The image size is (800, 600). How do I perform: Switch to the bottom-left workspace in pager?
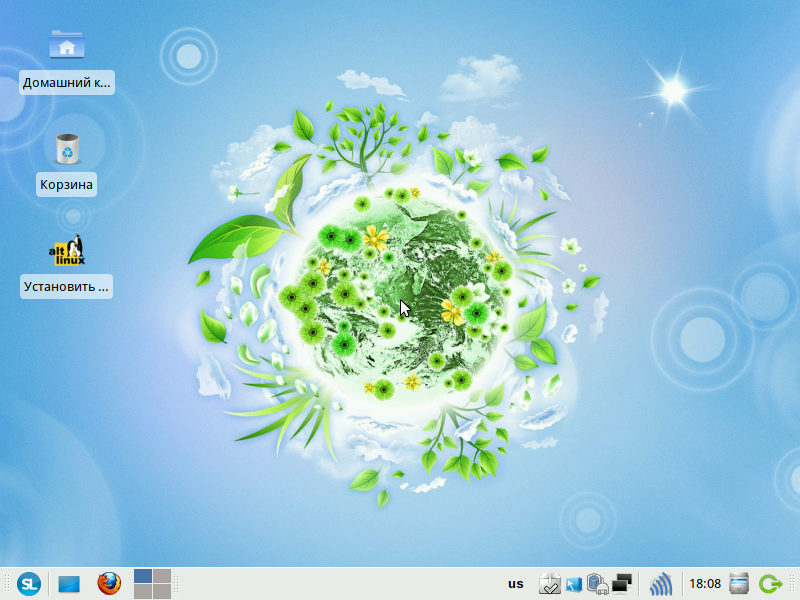click(143, 591)
